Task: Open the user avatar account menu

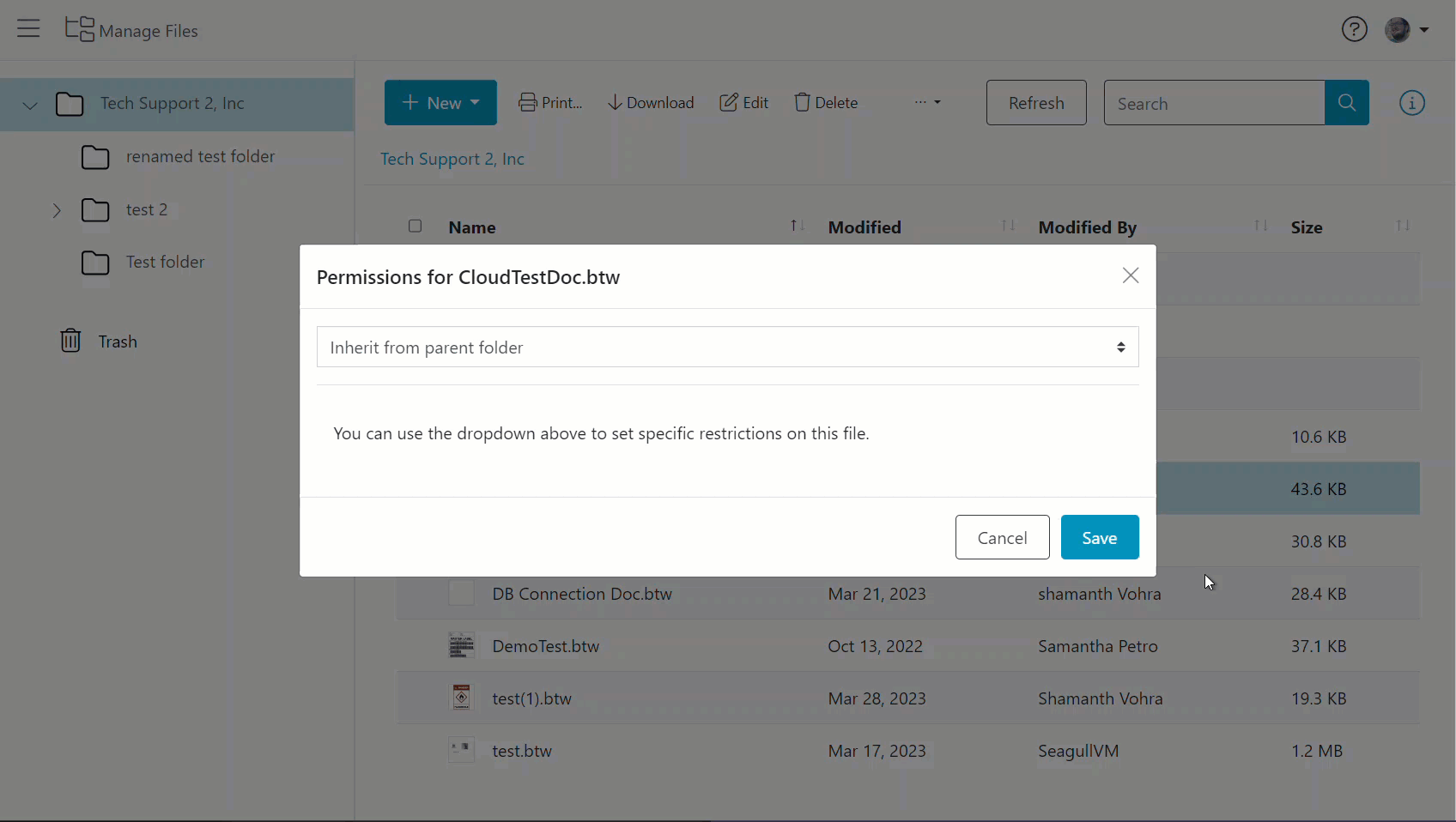Action: [1406, 29]
